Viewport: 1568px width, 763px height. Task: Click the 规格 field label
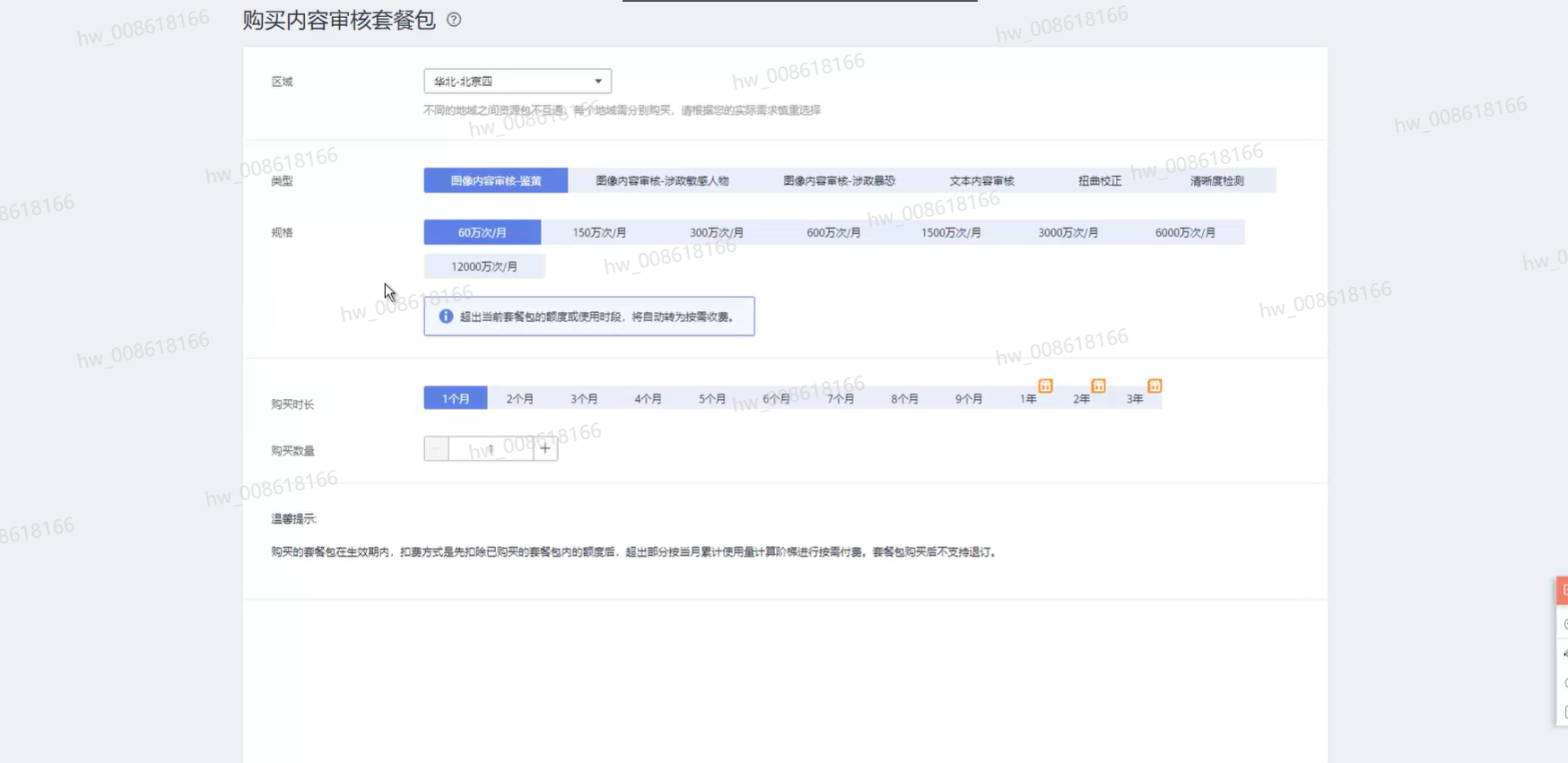[x=282, y=233]
